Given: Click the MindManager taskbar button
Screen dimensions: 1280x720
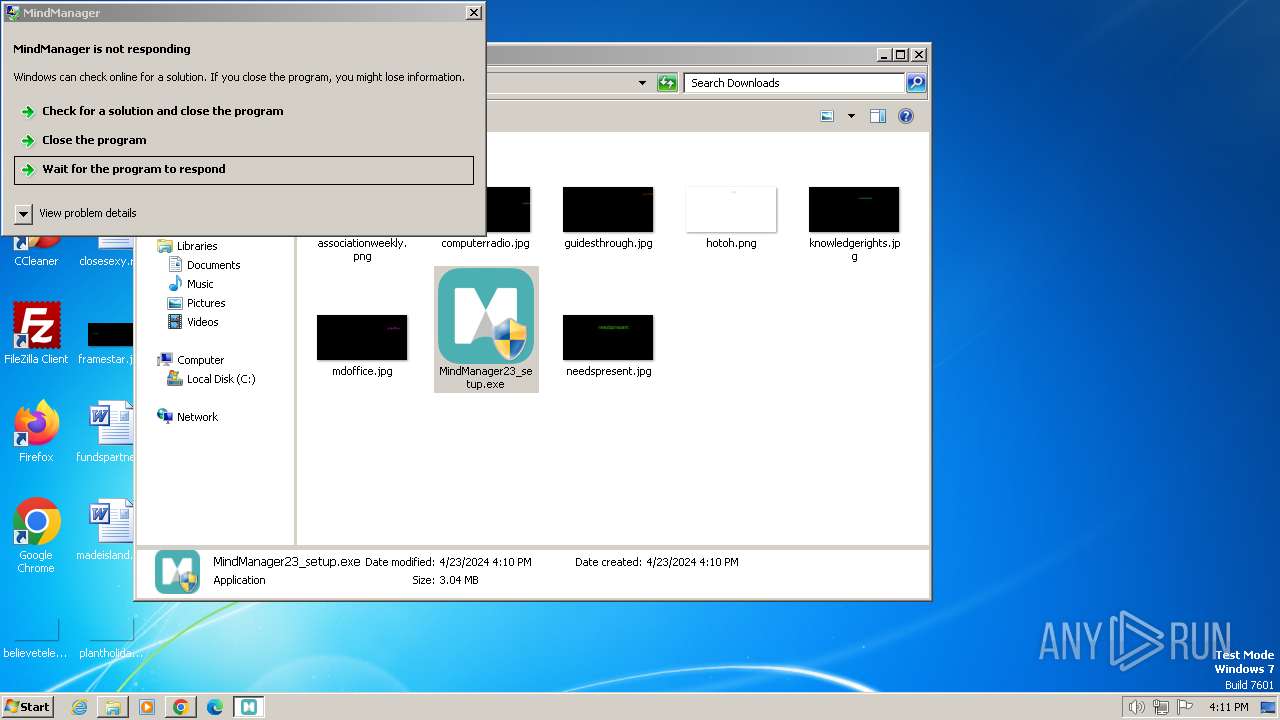Looking at the screenshot, I should pyautogui.click(x=249, y=707).
